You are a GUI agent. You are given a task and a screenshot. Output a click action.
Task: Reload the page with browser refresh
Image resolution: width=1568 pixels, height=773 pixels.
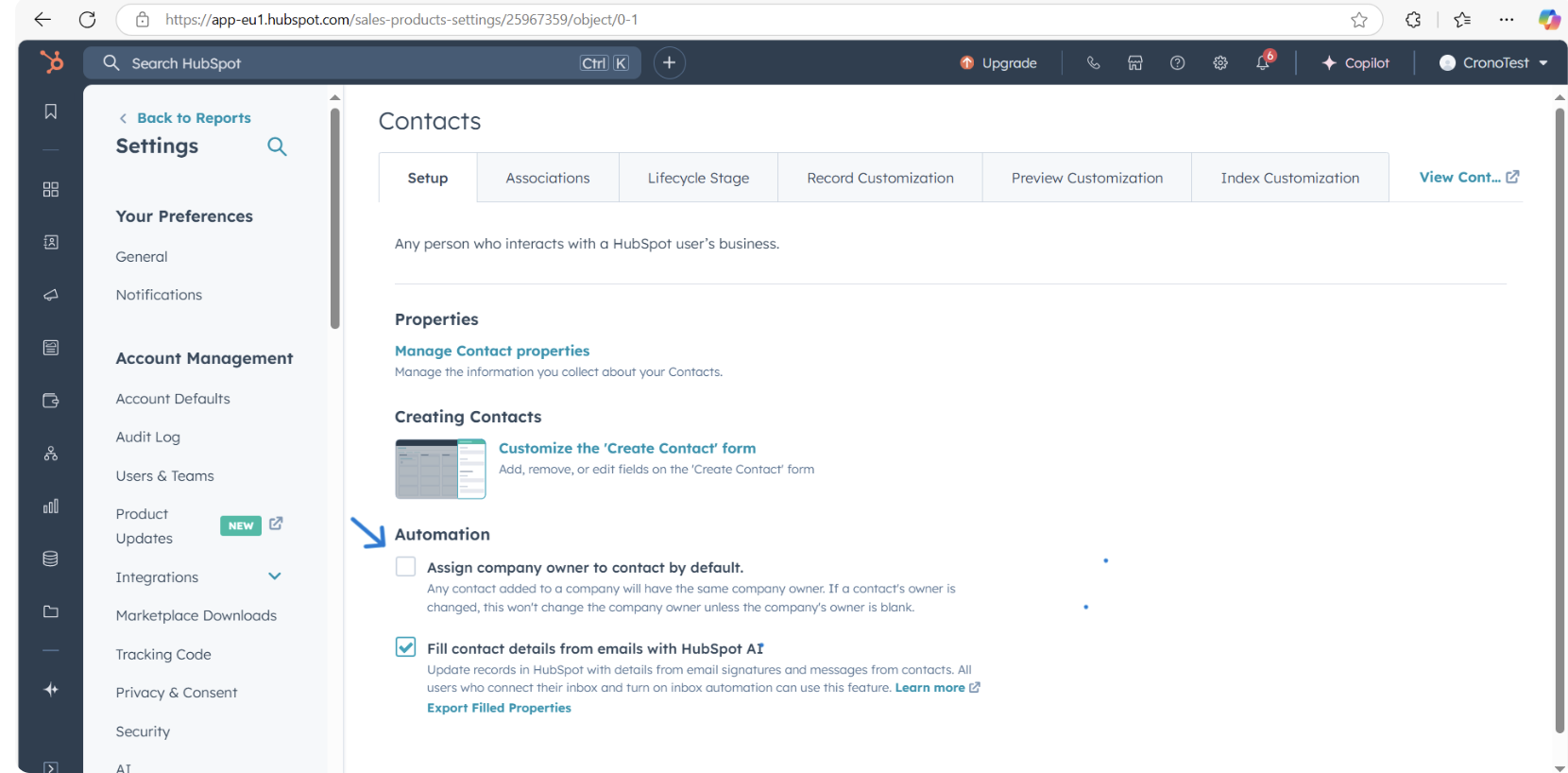[88, 20]
